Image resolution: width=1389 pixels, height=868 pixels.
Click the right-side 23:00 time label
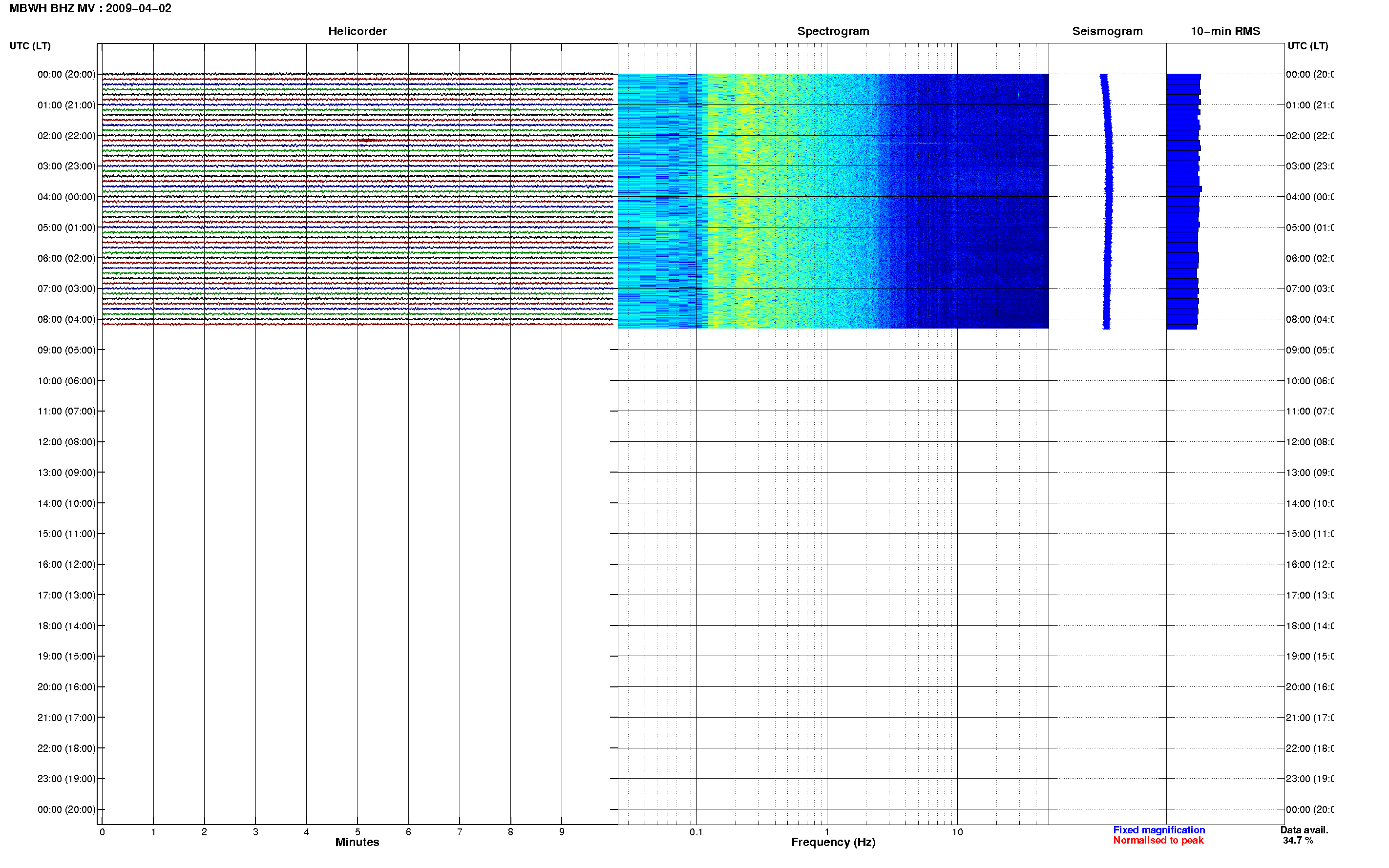click(1309, 779)
